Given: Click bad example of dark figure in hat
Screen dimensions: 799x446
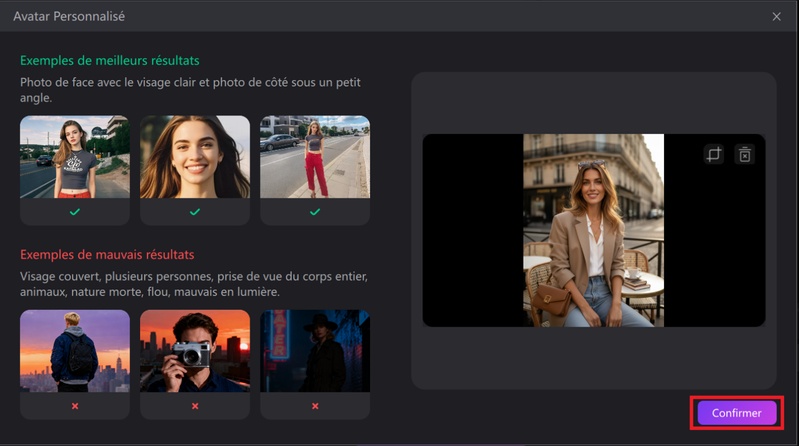Looking at the screenshot, I should pos(315,351).
